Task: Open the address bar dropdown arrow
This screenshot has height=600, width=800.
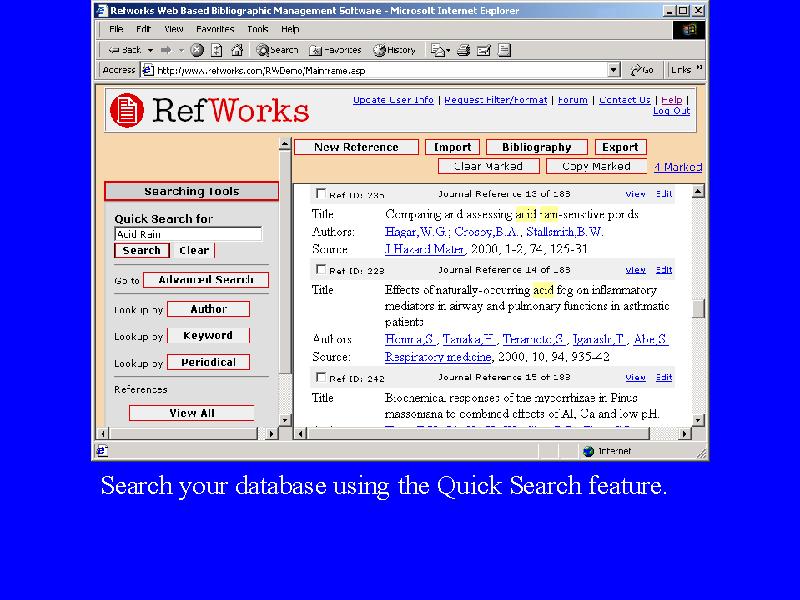Action: [614, 70]
